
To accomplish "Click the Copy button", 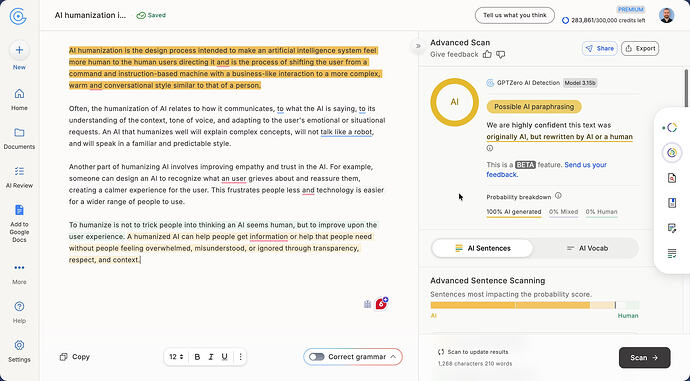I will pyautogui.click(x=74, y=357).
